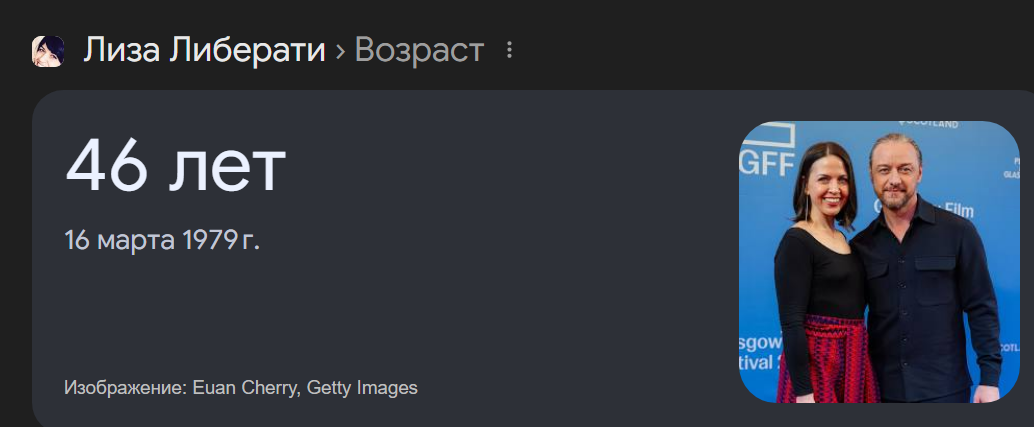This screenshot has height=427, width=1034.
Task: Click the small round avatar icon
Action: (48, 51)
